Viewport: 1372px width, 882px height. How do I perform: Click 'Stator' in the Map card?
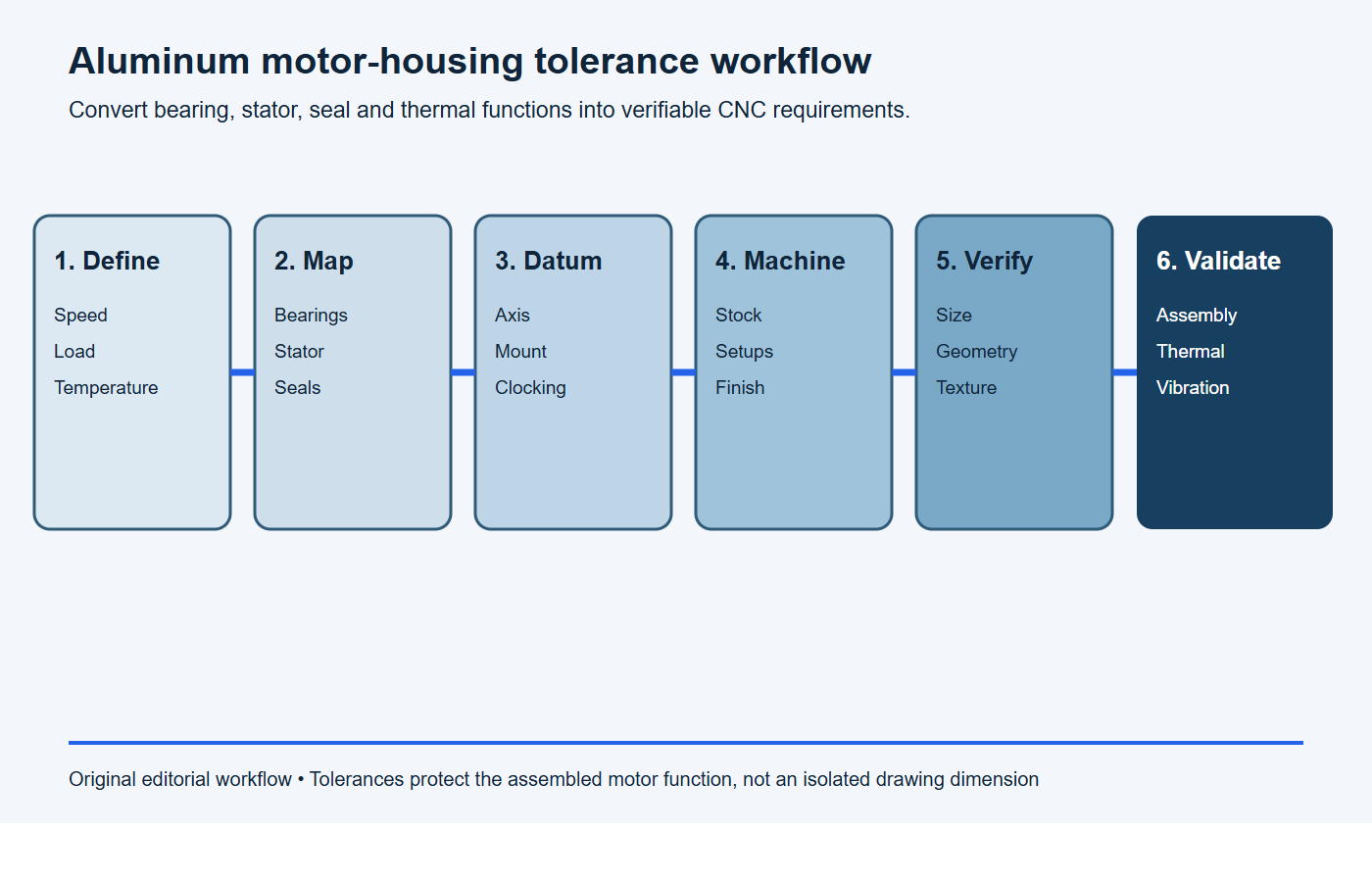pos(299,351)
